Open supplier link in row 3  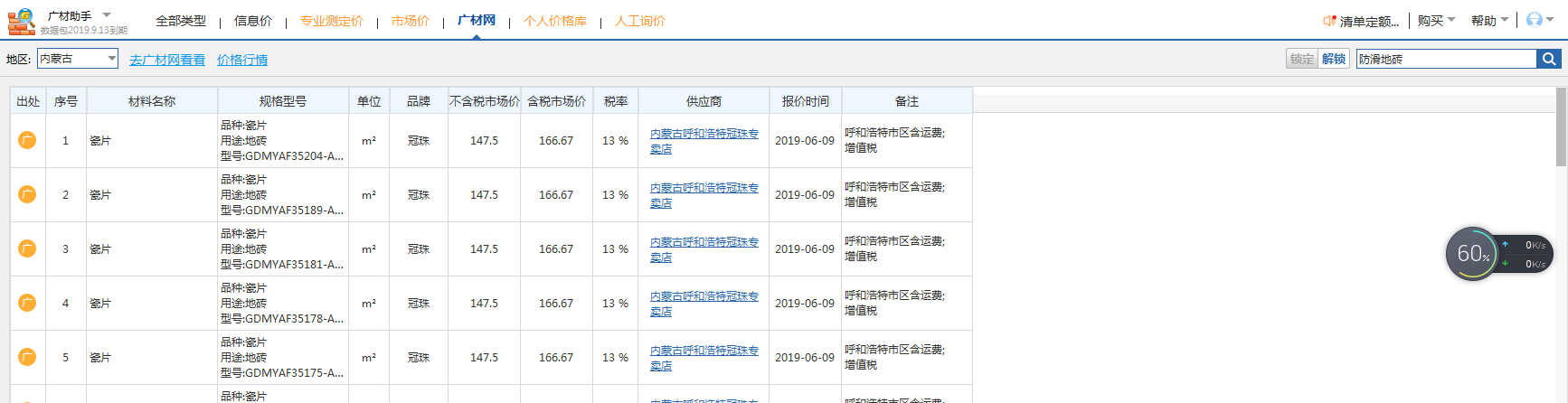click(704, 249)
